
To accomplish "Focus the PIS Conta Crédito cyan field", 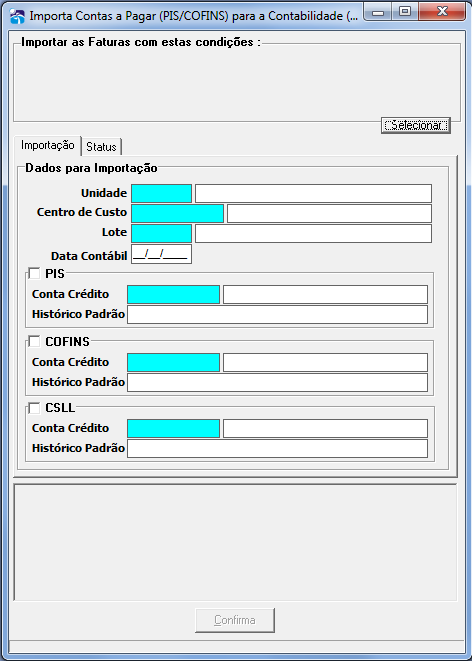I will pos(173,294).
